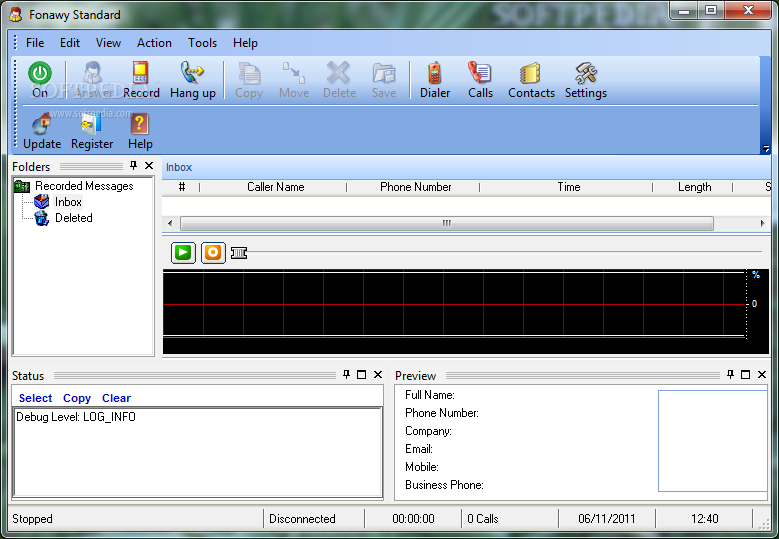This screenshot has height=539, width=779.
Task: Open the Action menu
Action: [154, 43]
